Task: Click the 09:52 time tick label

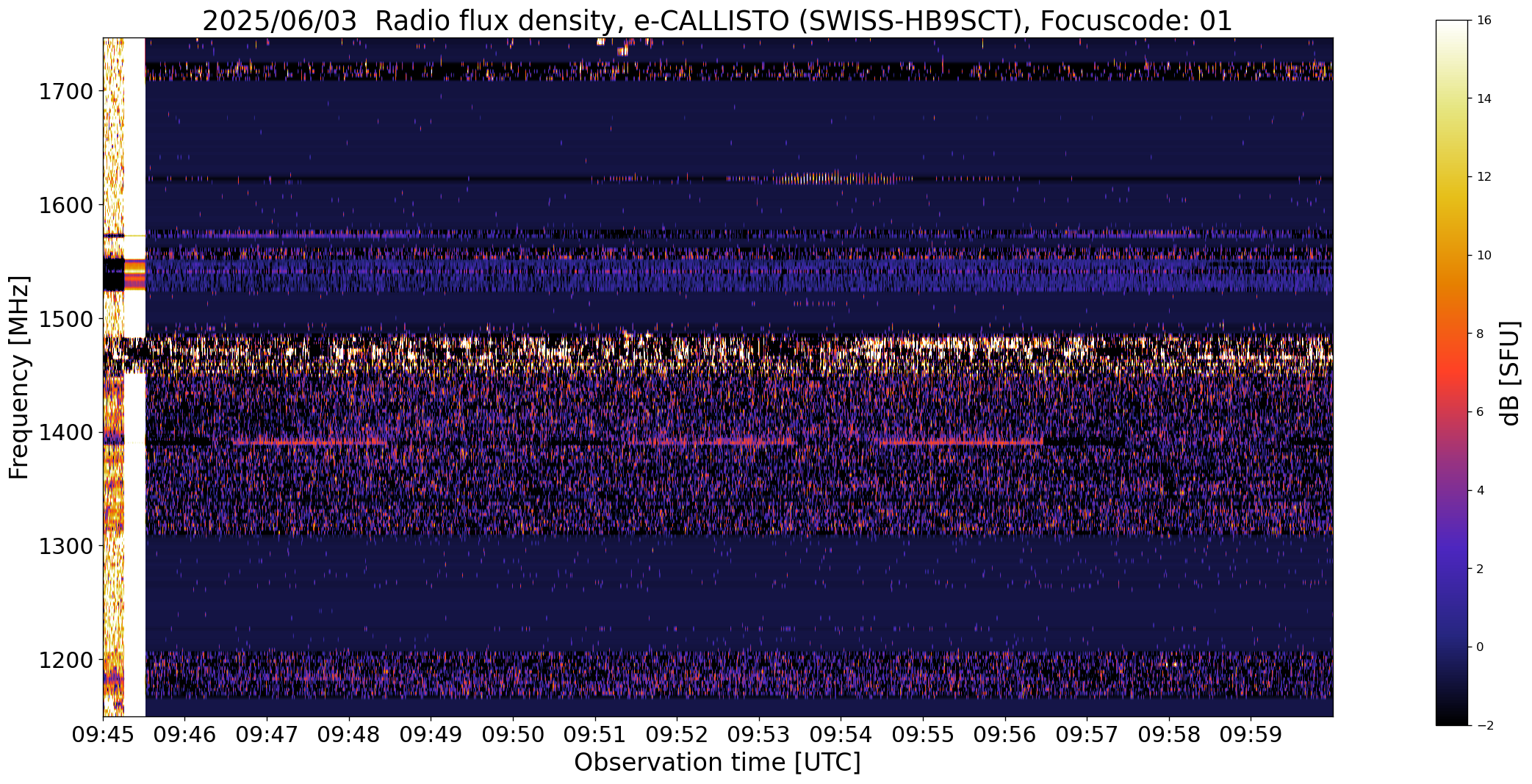Action: tap(677, 734)
